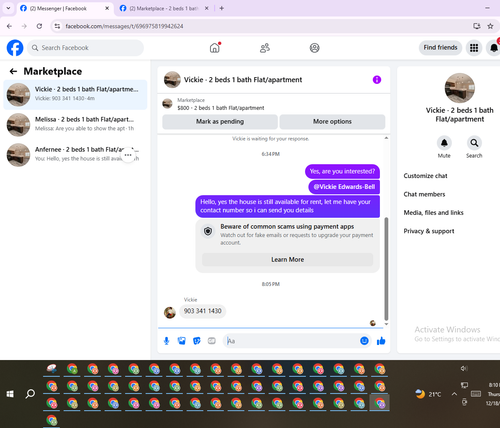
Task: Open site information icon in address bar
Action: pyautogui.click(x=57, y=26)
